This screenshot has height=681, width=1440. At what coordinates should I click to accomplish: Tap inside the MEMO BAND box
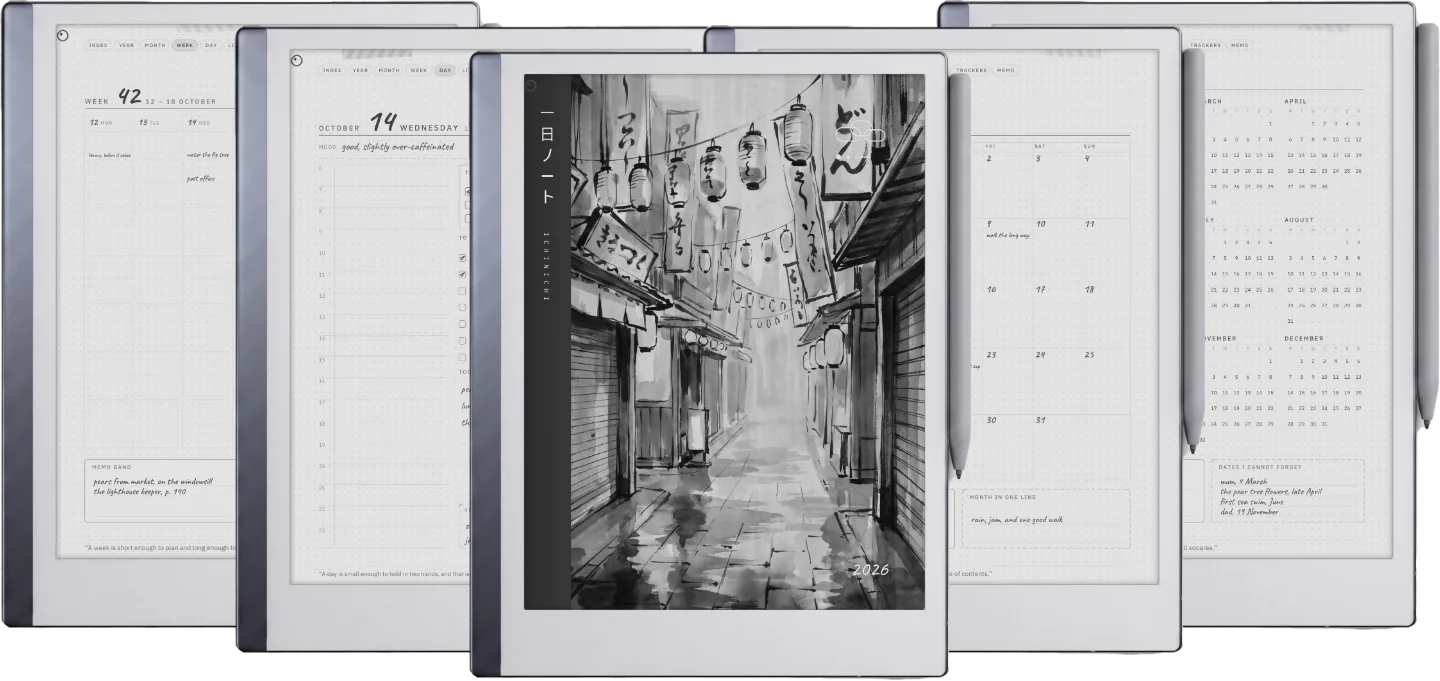(x=160, y=491)
